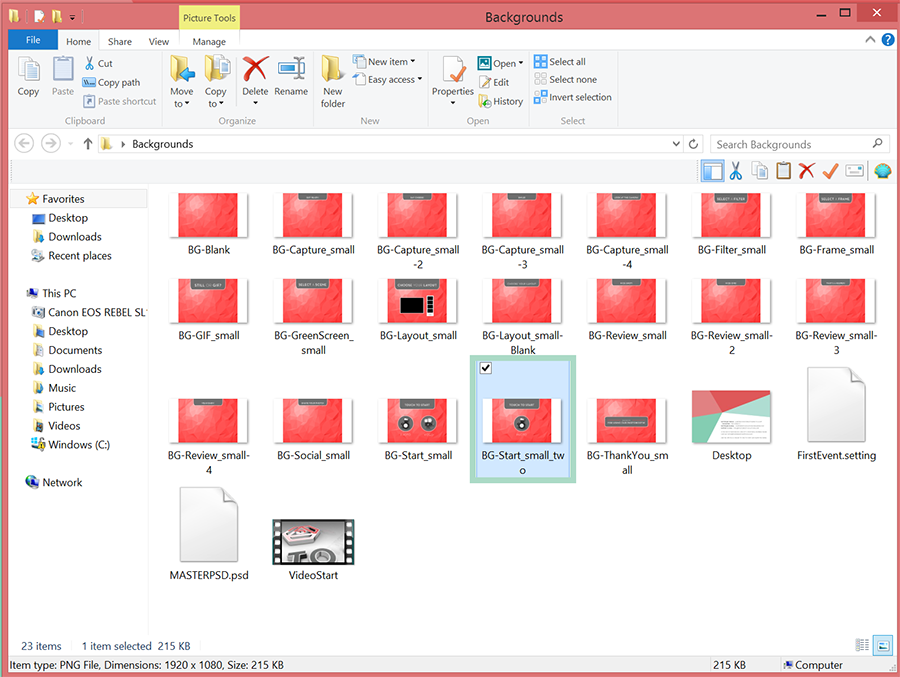Refresh the folder using the address bar icon
The width and height of the screenshot is (900, 677).
click(x=693, y=143)
